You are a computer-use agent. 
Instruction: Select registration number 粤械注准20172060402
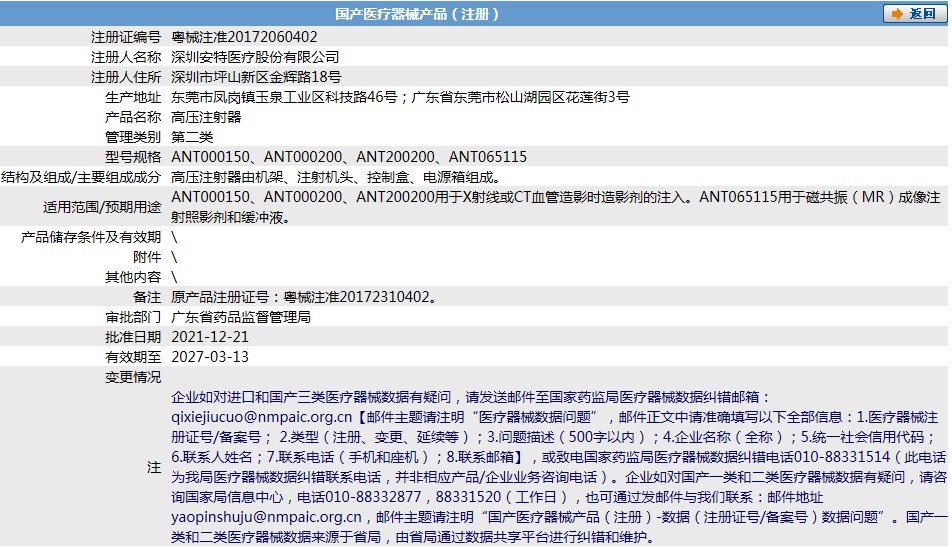244,37
